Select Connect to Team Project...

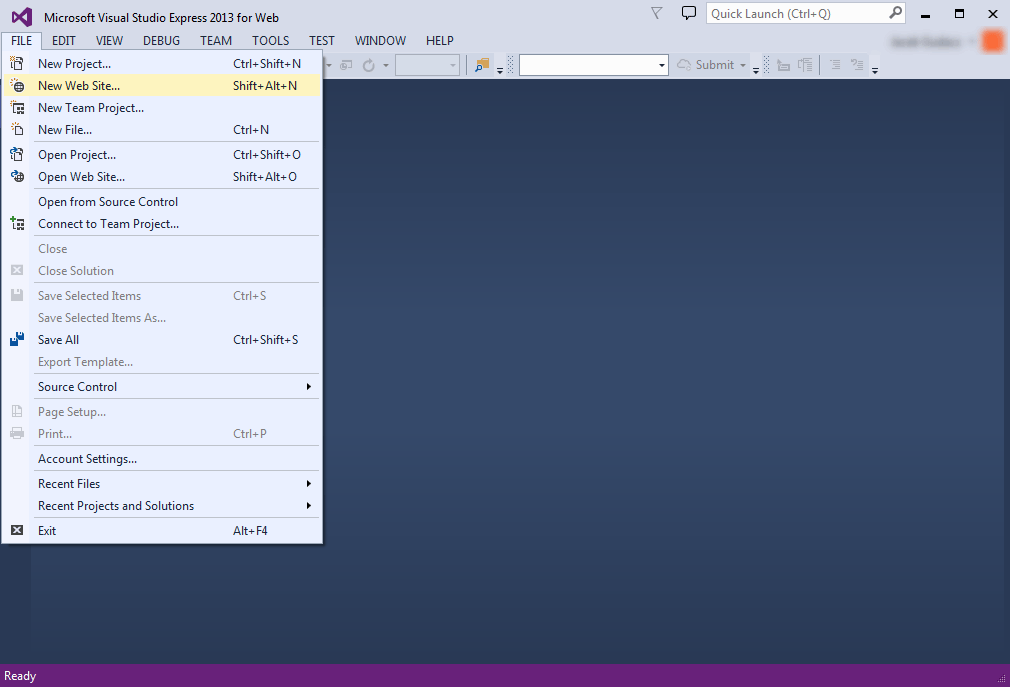[x=162, y=223]
